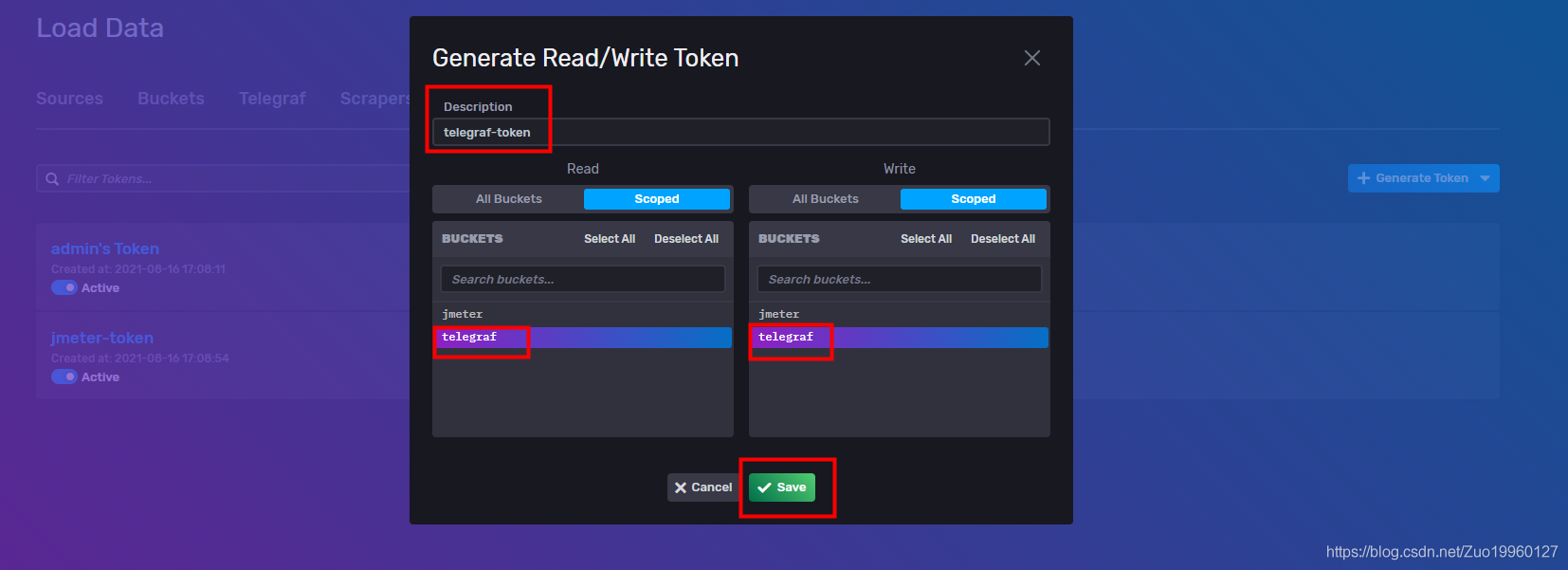Image resolution: width=1568 pixels, height=570 pixels.
Task: Open the Sources tab
Action: (x=69, y=99)
